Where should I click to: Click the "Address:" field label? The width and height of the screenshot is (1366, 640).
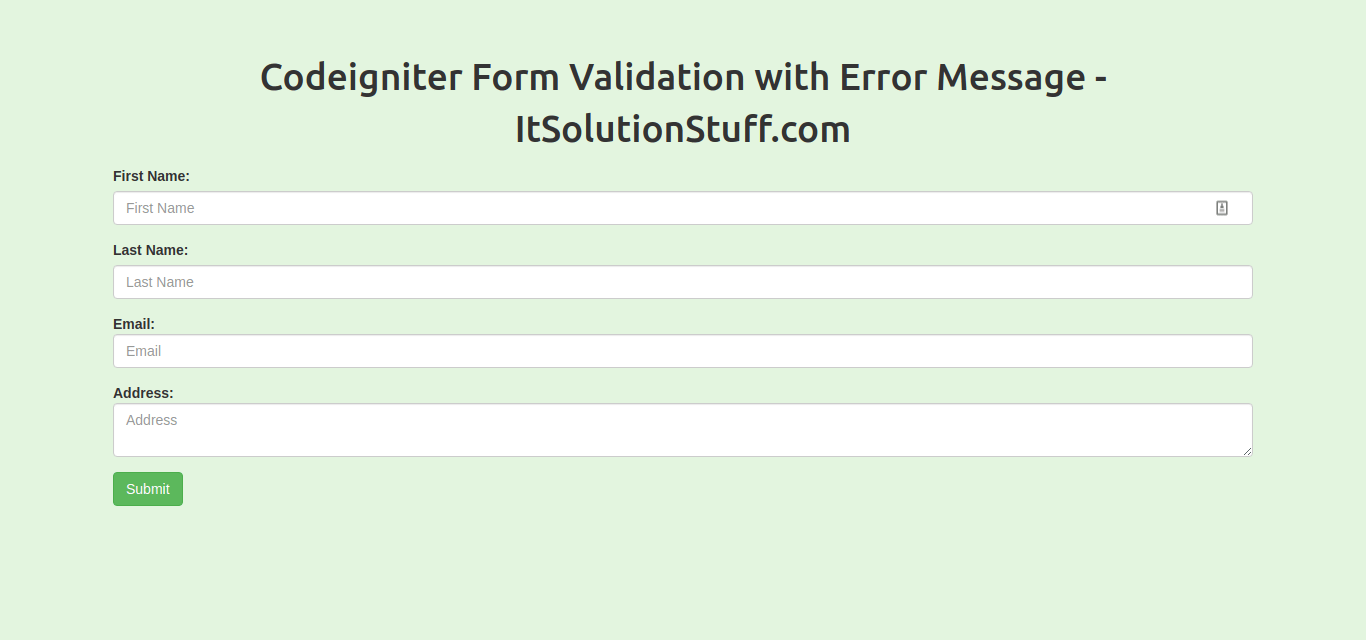(x=143, y=393)
